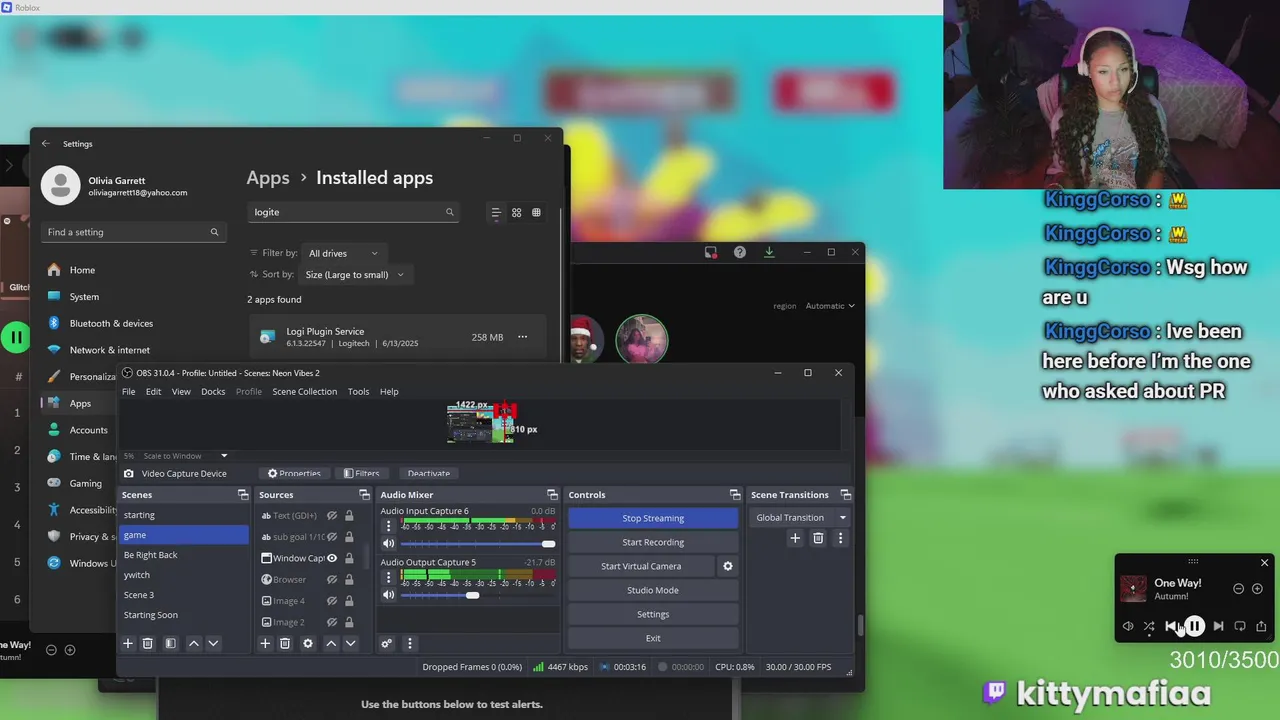Open scene filters icon in the Scenes panel
Screen dimensions: 1280x720
point(170,644)
